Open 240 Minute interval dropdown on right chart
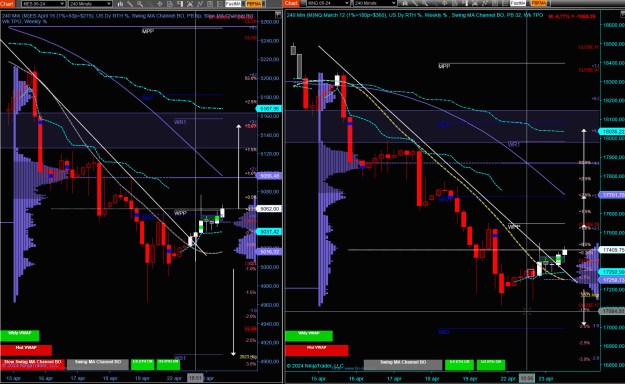The width and height of the screenshot is (625, 384). tap(375, 4)
